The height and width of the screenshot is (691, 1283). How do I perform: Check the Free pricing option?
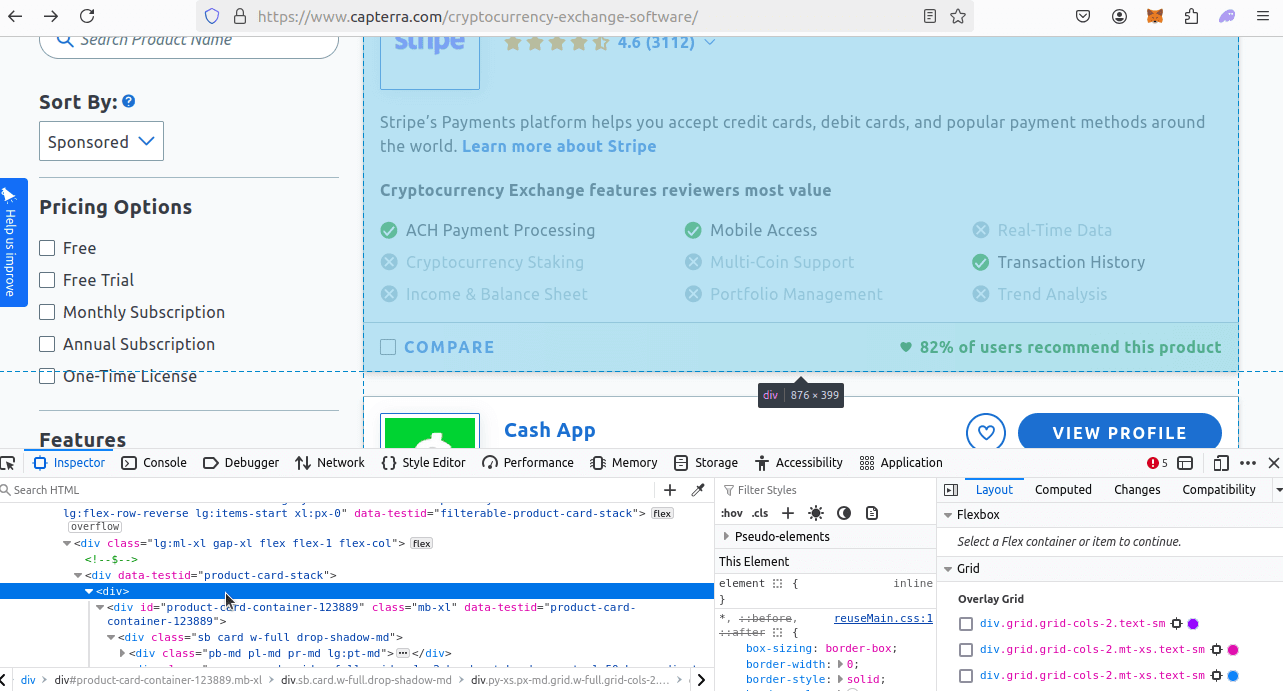47,248
